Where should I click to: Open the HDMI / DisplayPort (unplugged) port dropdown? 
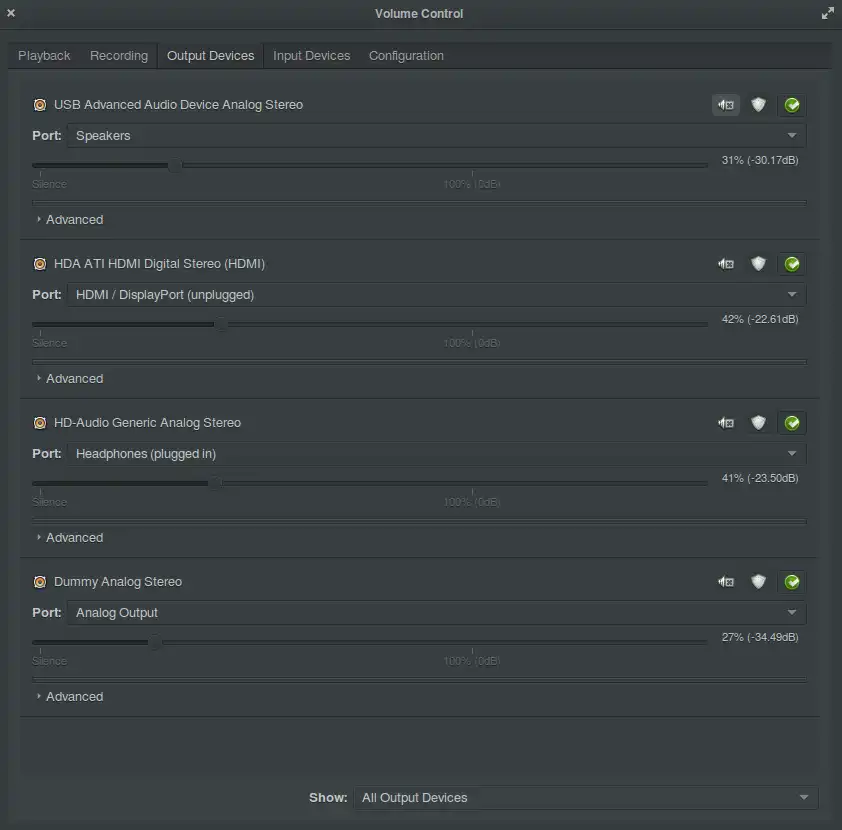(436, 295)
